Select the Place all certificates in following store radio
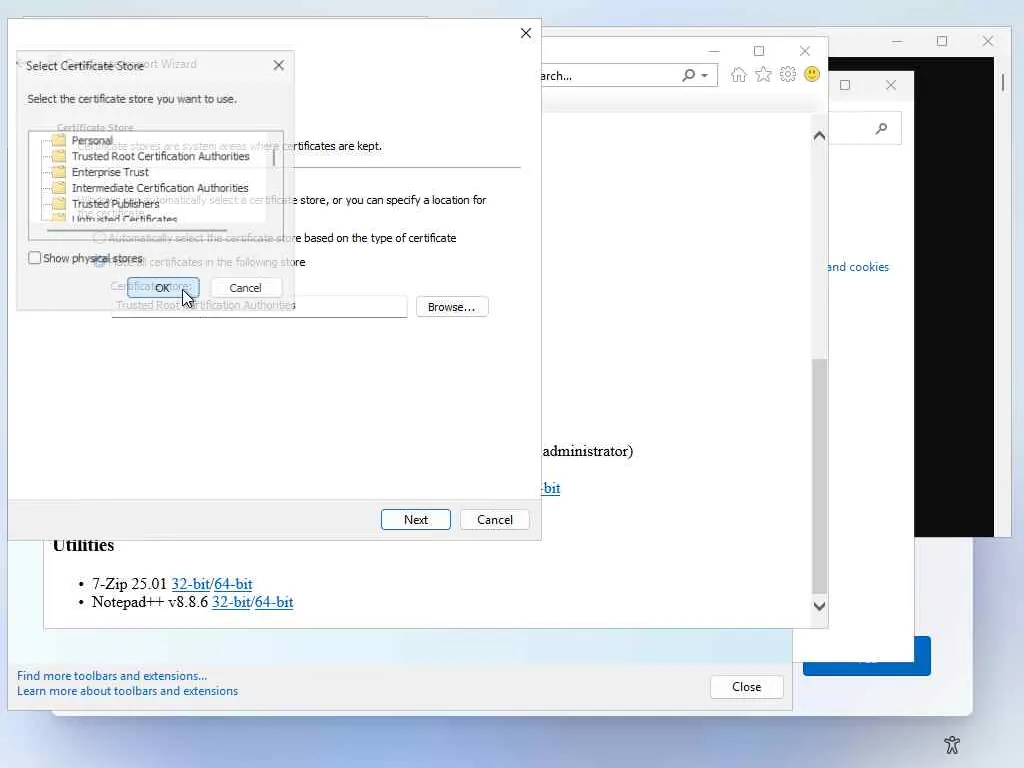 [x=99, y=262]
